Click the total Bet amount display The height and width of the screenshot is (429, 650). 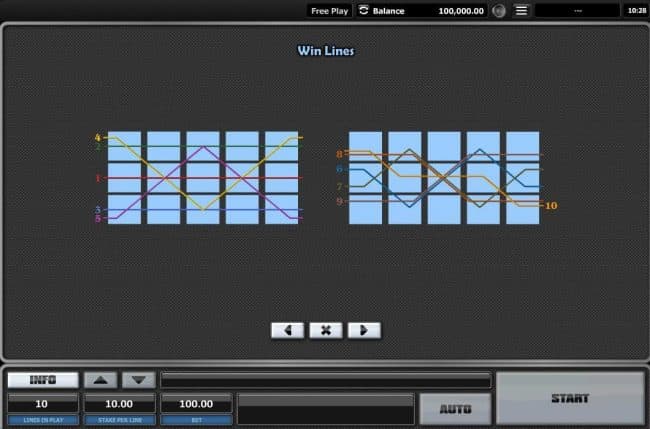click(x=196, y=402)
